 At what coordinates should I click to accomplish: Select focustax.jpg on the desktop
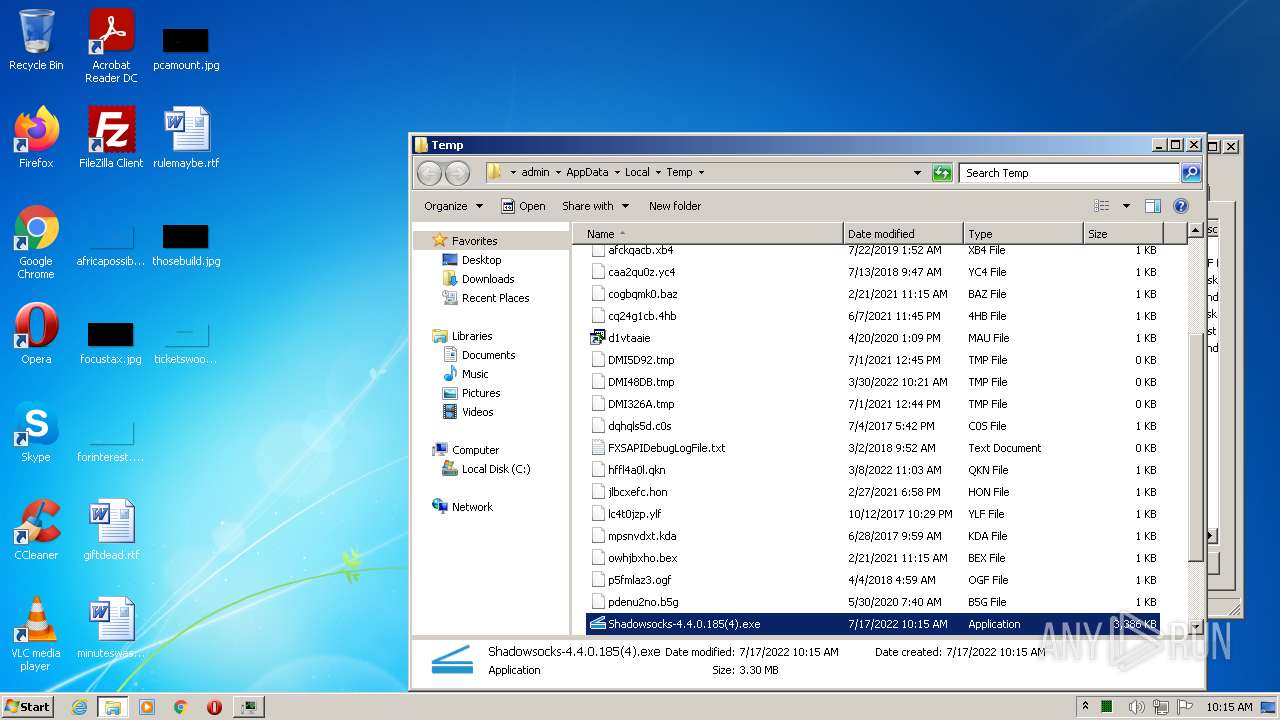click(111, 341)
